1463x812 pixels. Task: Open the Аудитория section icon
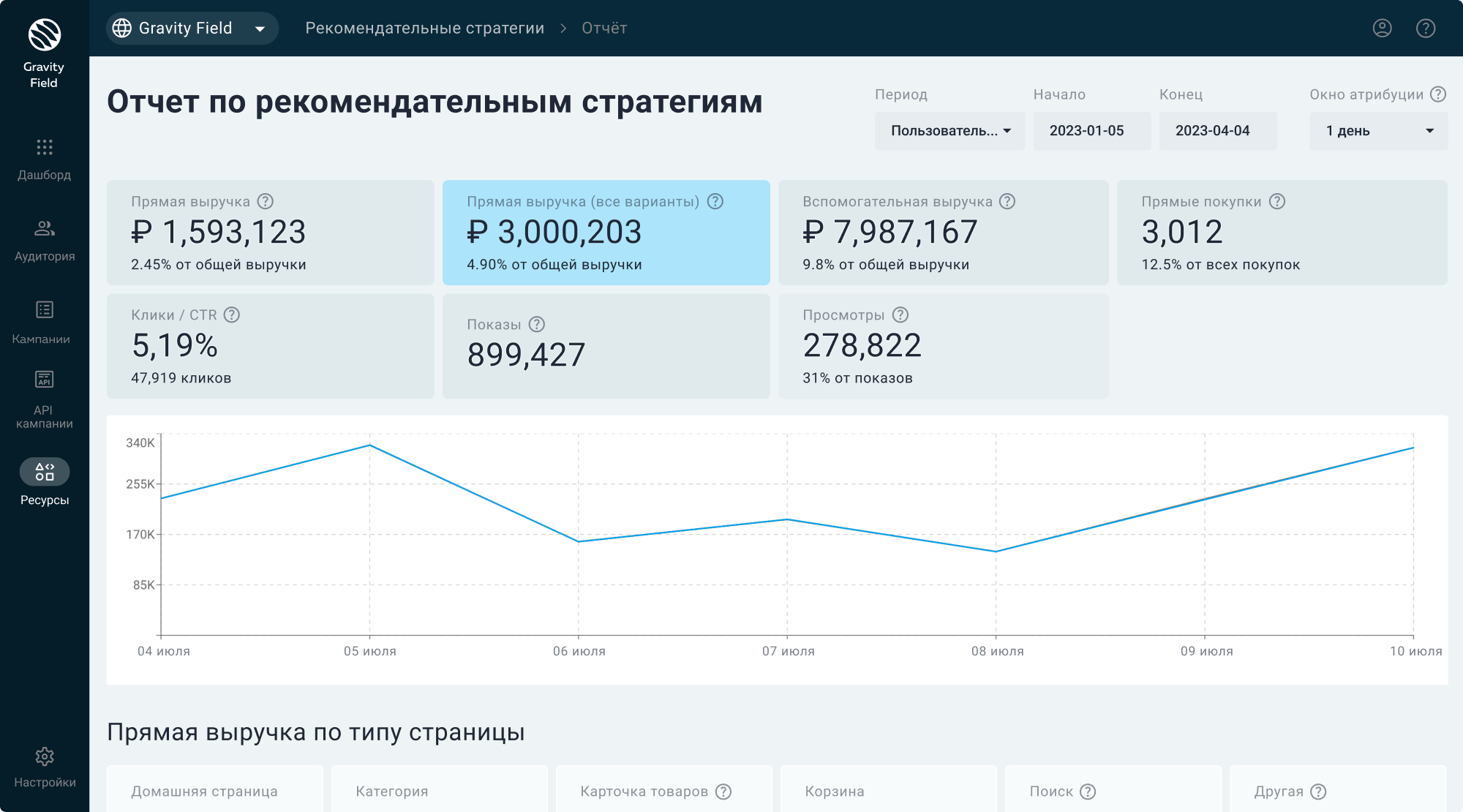tap(45, 229)
